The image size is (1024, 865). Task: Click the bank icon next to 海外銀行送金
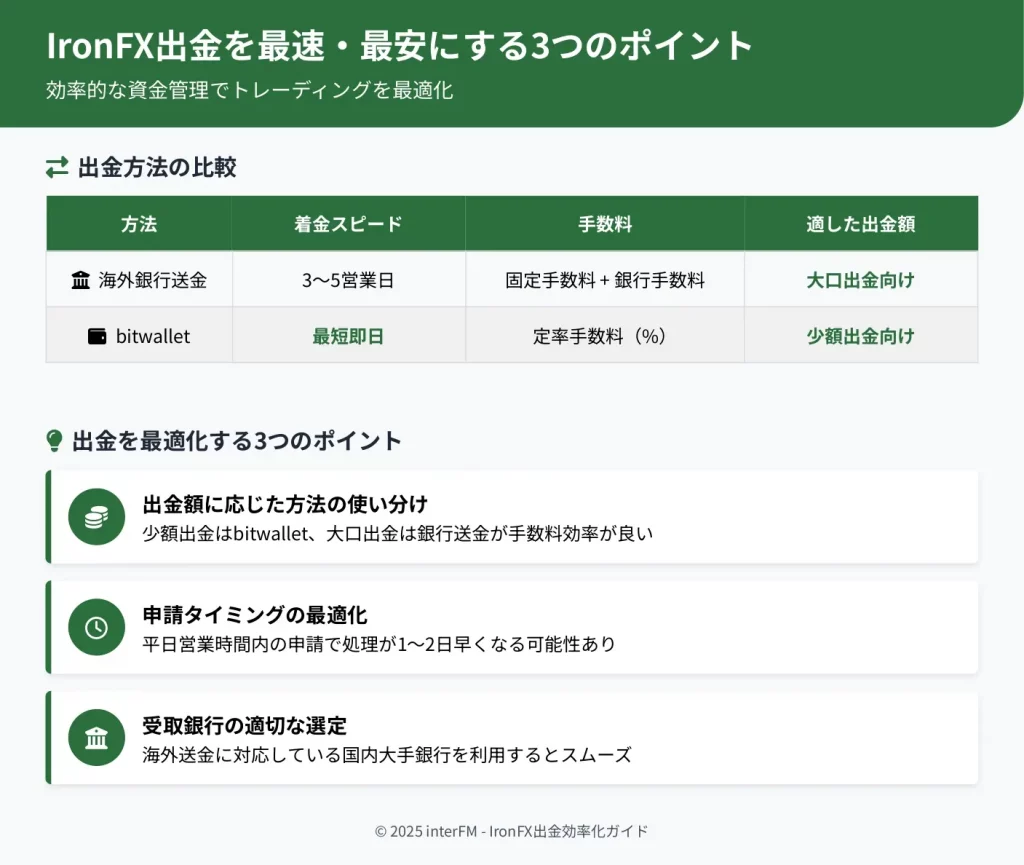[x=81, y=280]
